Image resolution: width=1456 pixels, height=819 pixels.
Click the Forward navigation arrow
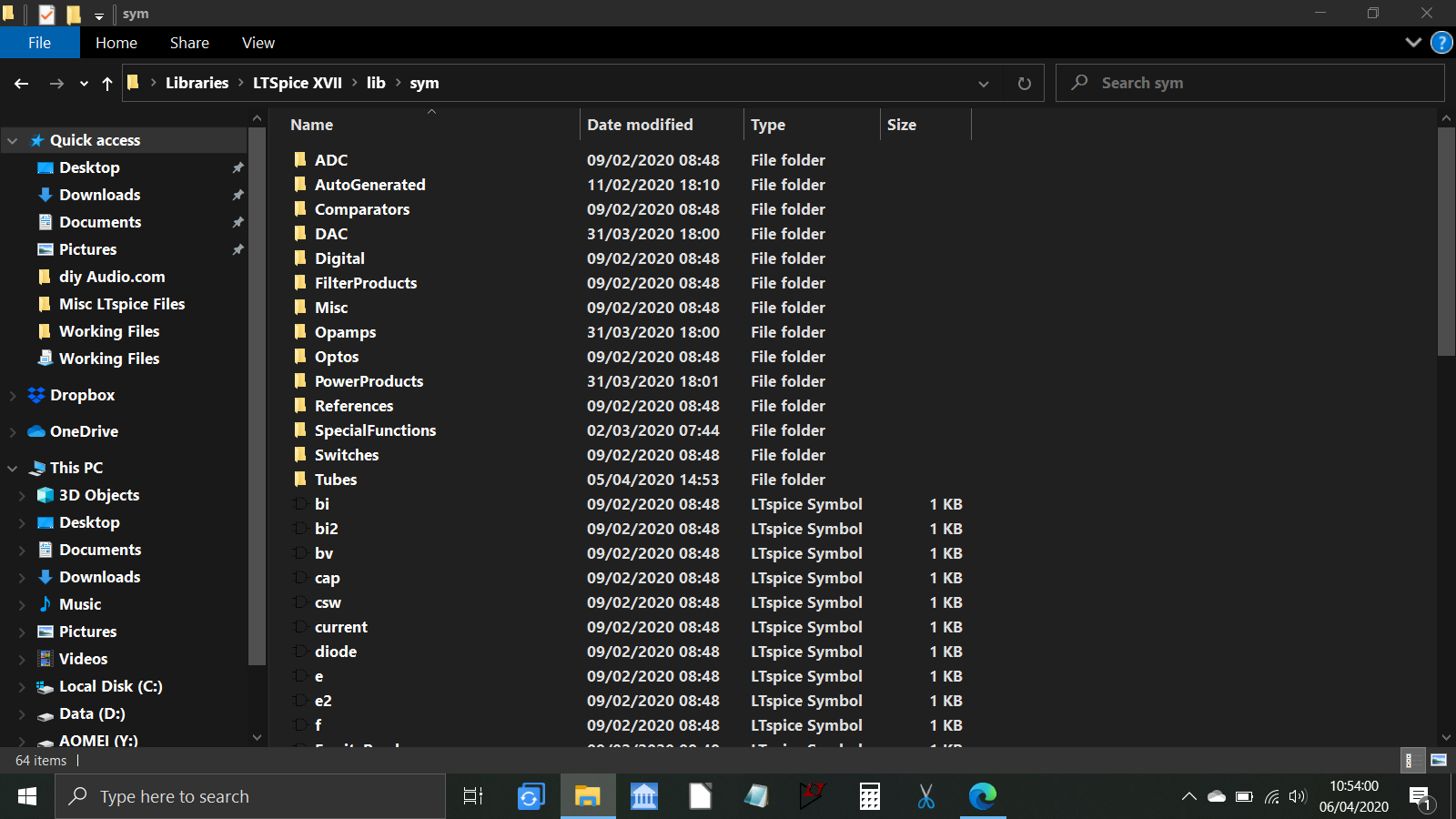click(56, 84)
